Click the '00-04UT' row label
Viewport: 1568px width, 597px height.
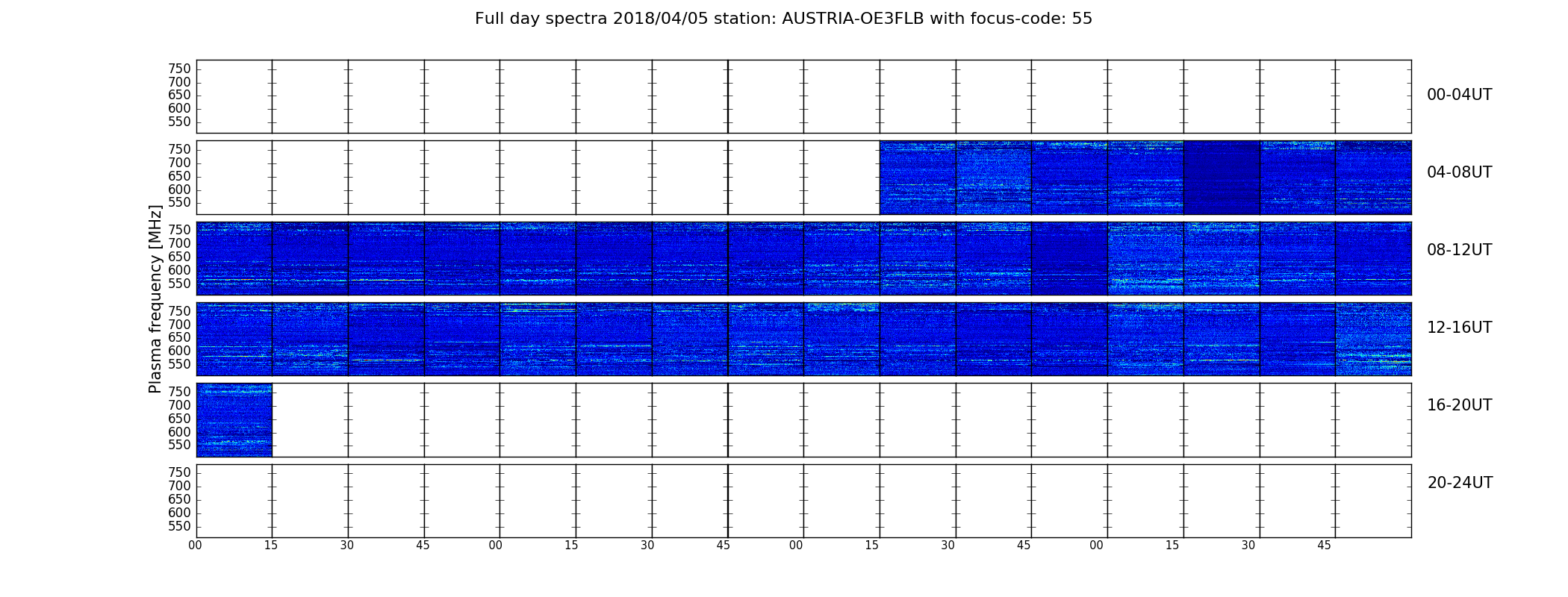coord(1460,95)
